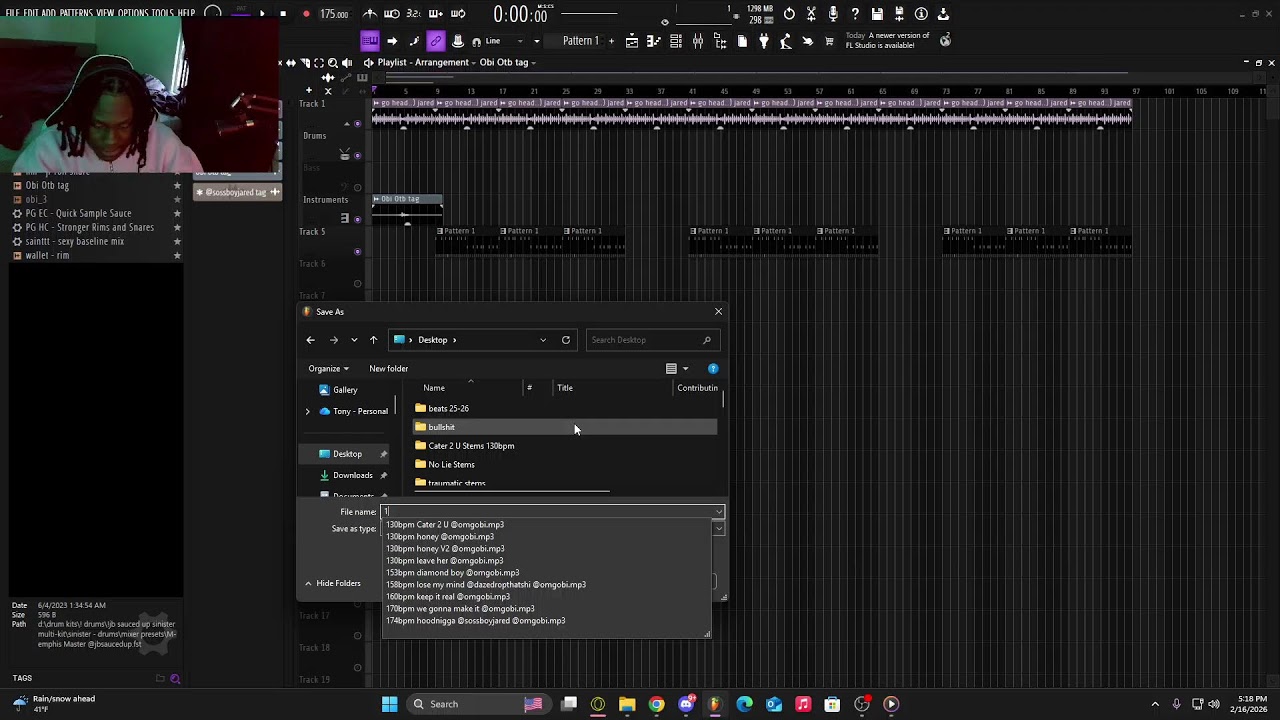Click the undo history icon
Image resolution: width=1280 pixels, height=720 pixels.
789,14
